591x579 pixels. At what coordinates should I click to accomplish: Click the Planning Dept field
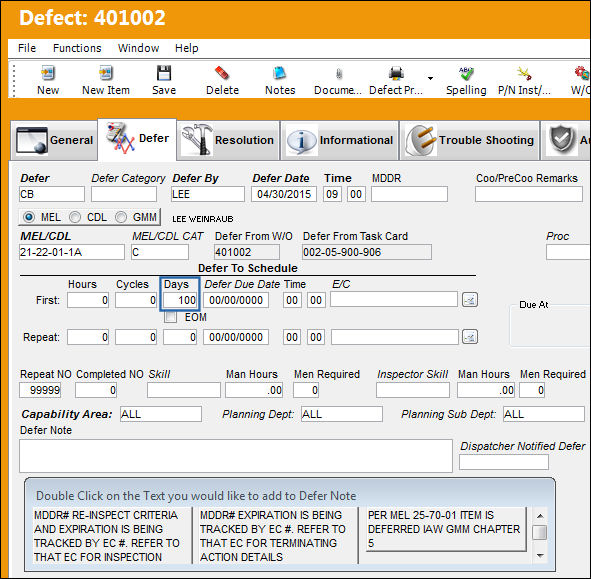click(342, 414)
